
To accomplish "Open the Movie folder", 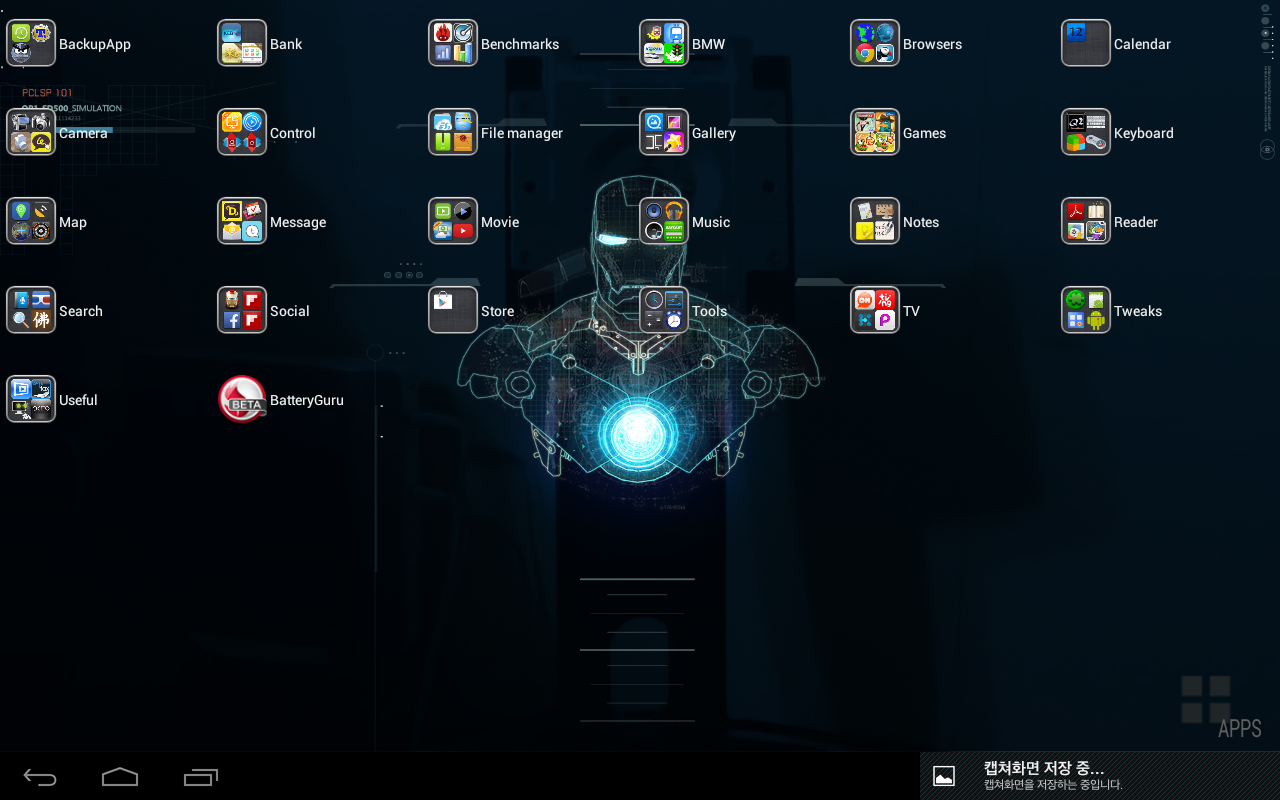I will tap(453, 221).
